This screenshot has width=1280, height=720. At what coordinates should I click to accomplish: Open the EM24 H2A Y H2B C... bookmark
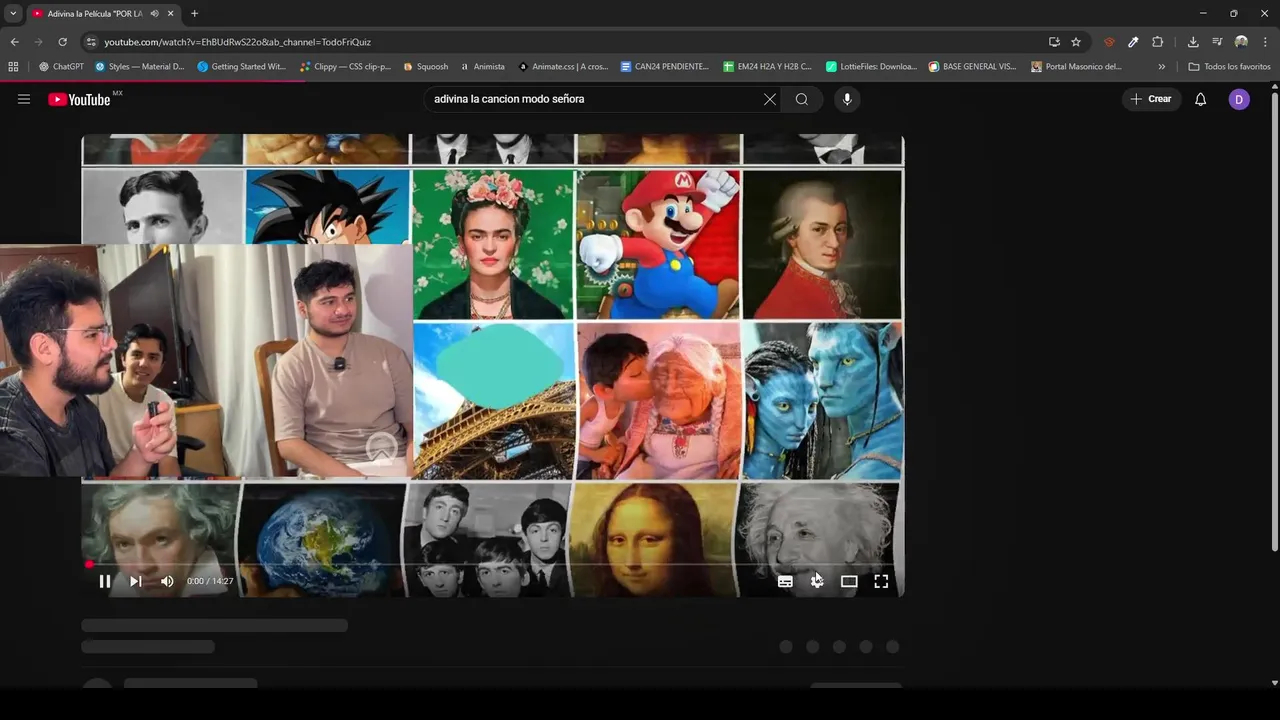(767, 67)
